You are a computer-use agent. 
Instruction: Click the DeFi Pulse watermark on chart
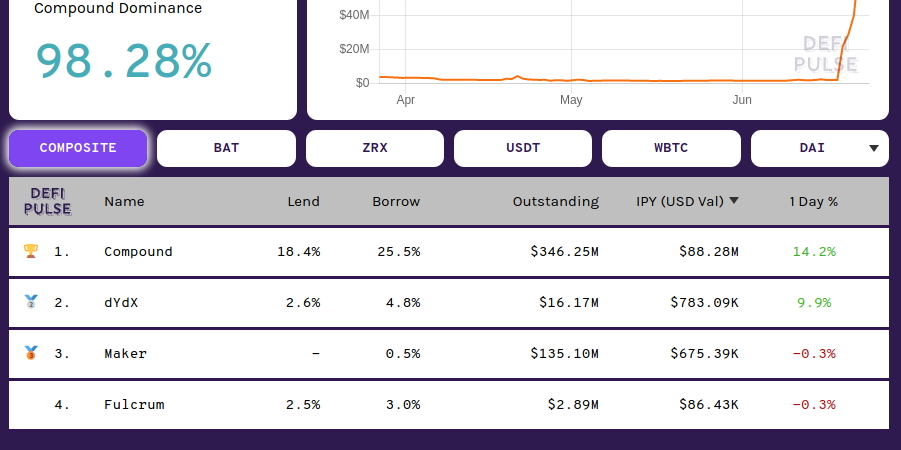(825, 54)
